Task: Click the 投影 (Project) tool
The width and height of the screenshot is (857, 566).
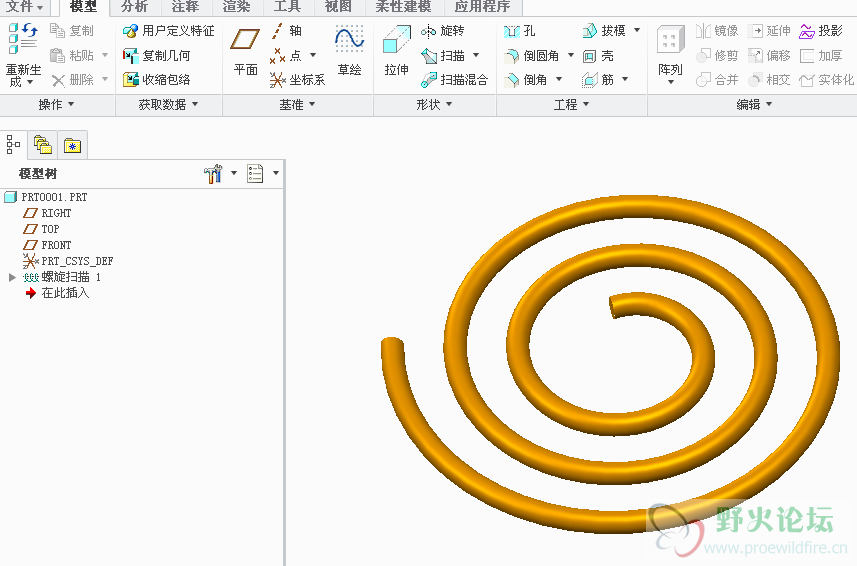Action: (821, 31)
